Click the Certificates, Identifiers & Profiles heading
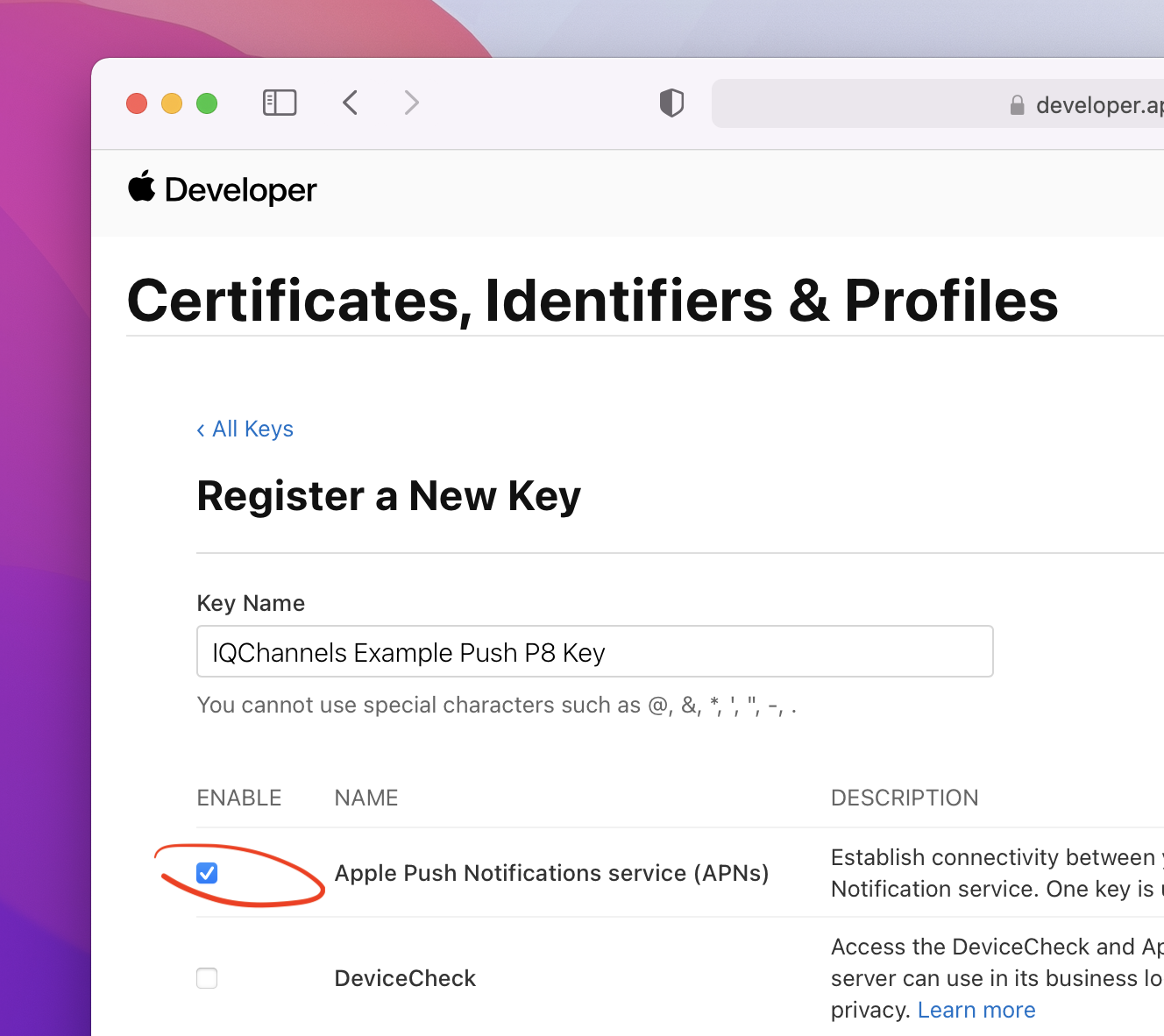 pos(593,301)
